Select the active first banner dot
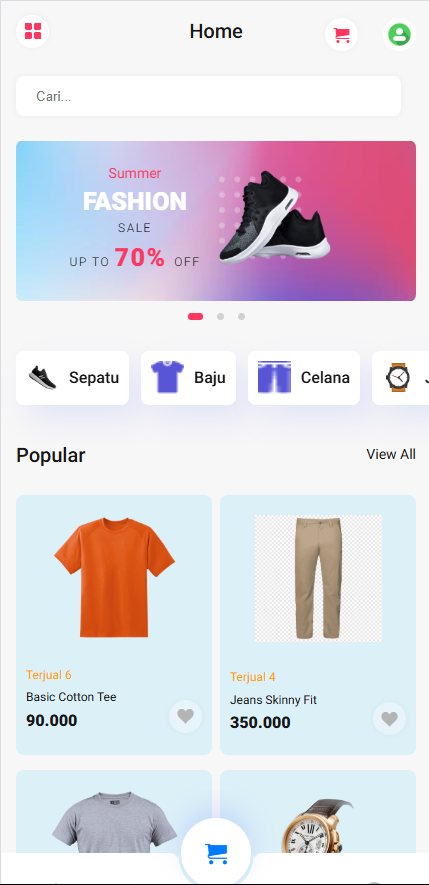Image resolution: width=429 pixels, height=885 pixels. coord(195,317)
